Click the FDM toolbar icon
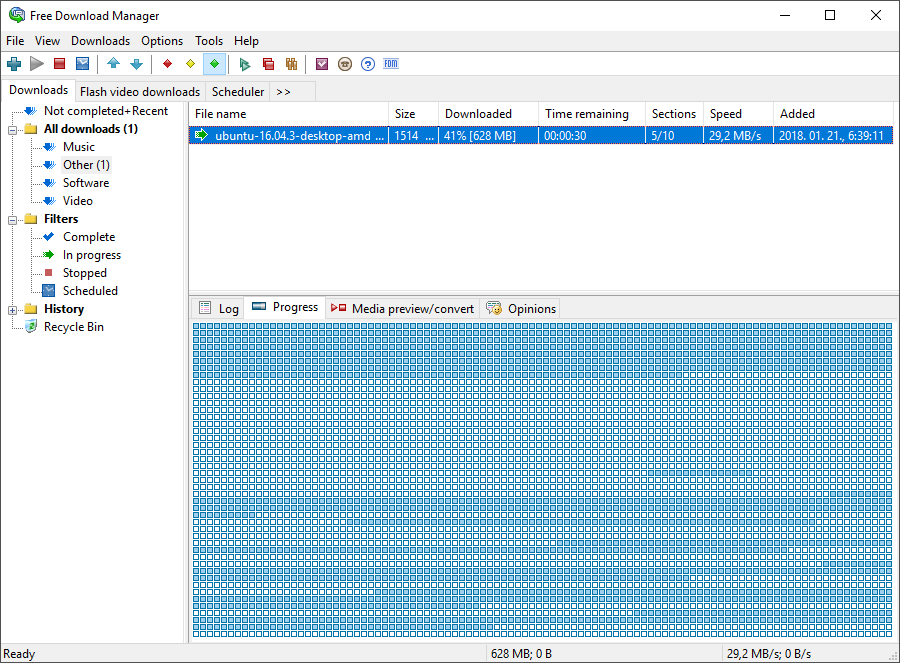900x663 pixels. [391, 64]
